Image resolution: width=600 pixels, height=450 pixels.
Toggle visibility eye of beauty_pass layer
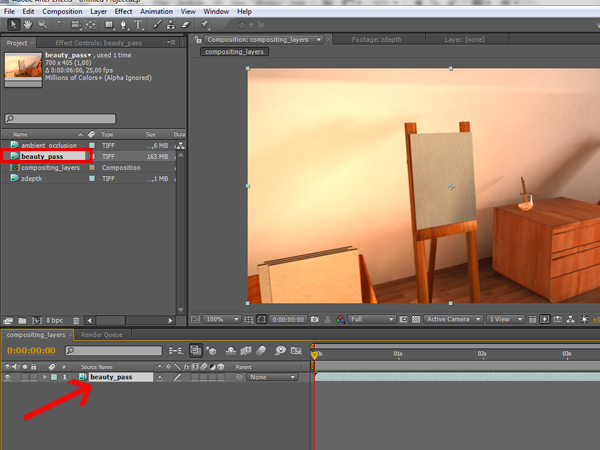click(8, 378)
